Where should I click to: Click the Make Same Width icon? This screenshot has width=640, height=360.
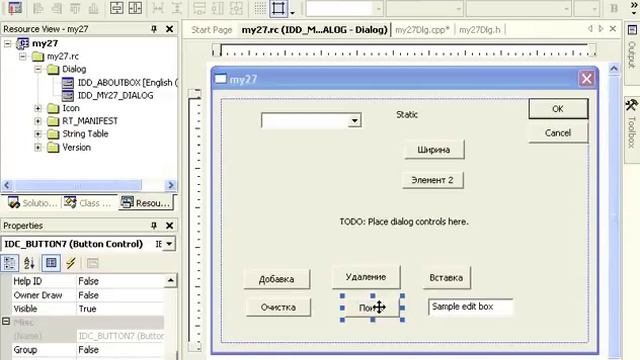click(199, 8)
